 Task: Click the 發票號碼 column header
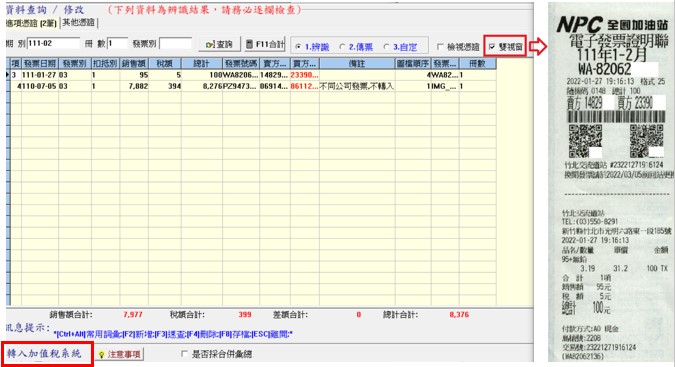(241, 64)
